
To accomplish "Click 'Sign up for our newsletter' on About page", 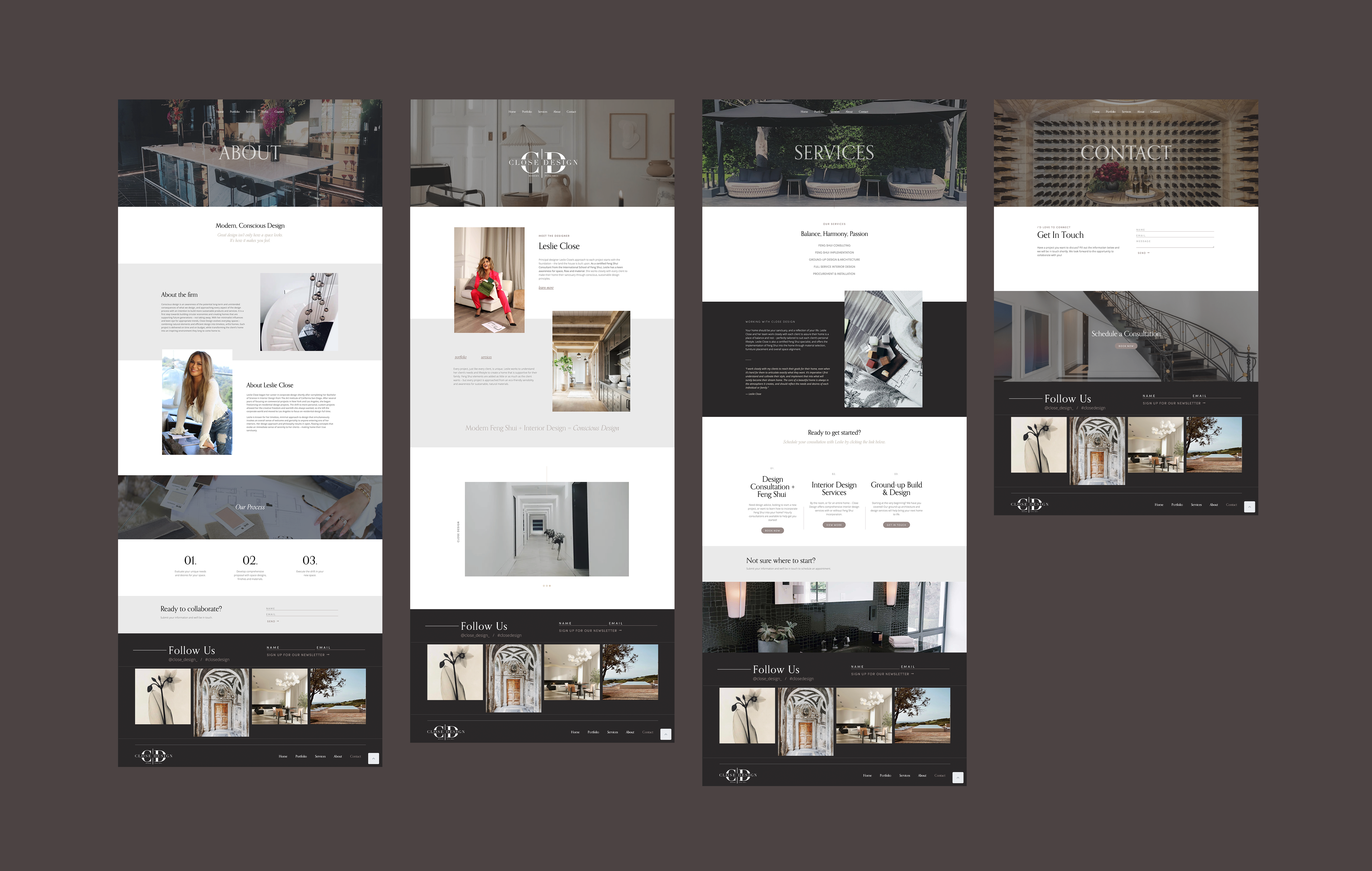I will pos(298,655).
